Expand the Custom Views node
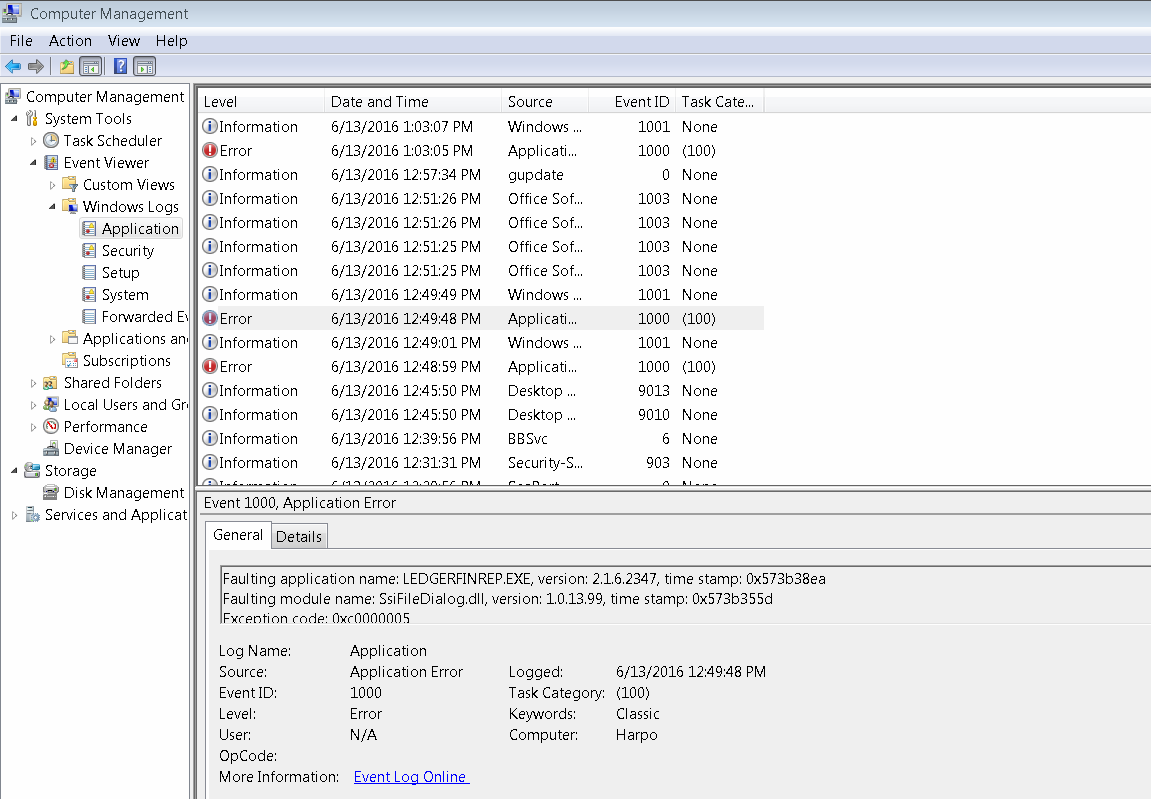This screenshot has height=799, width=1151. (x=53, y=185)
